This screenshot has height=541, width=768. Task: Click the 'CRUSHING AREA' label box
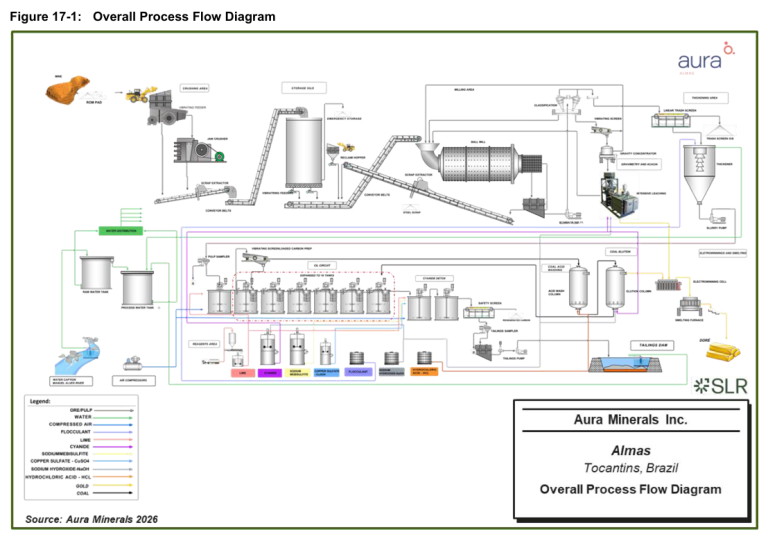coord(195,89)
